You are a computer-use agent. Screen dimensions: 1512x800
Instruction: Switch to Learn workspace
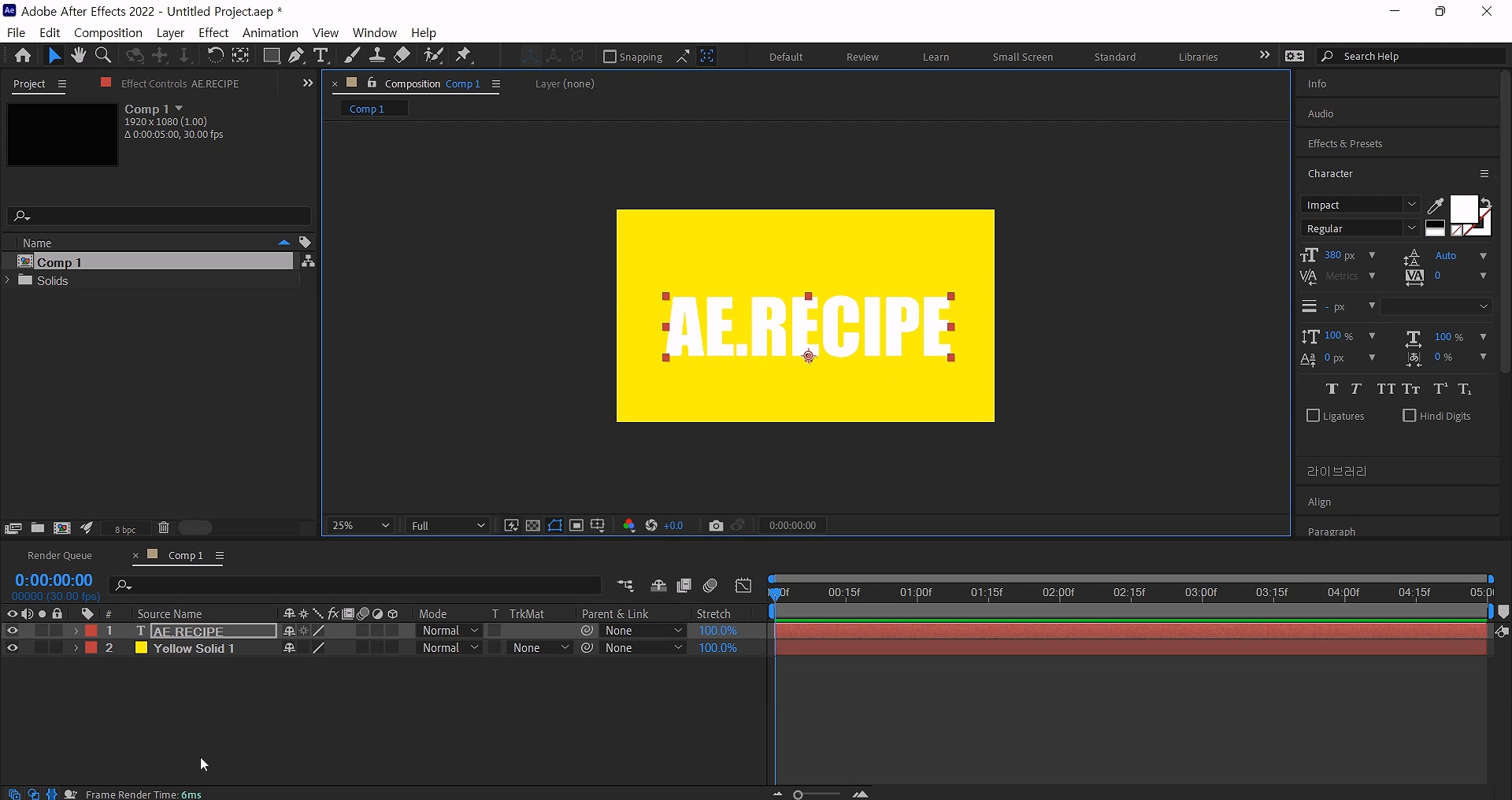[936, 57]
